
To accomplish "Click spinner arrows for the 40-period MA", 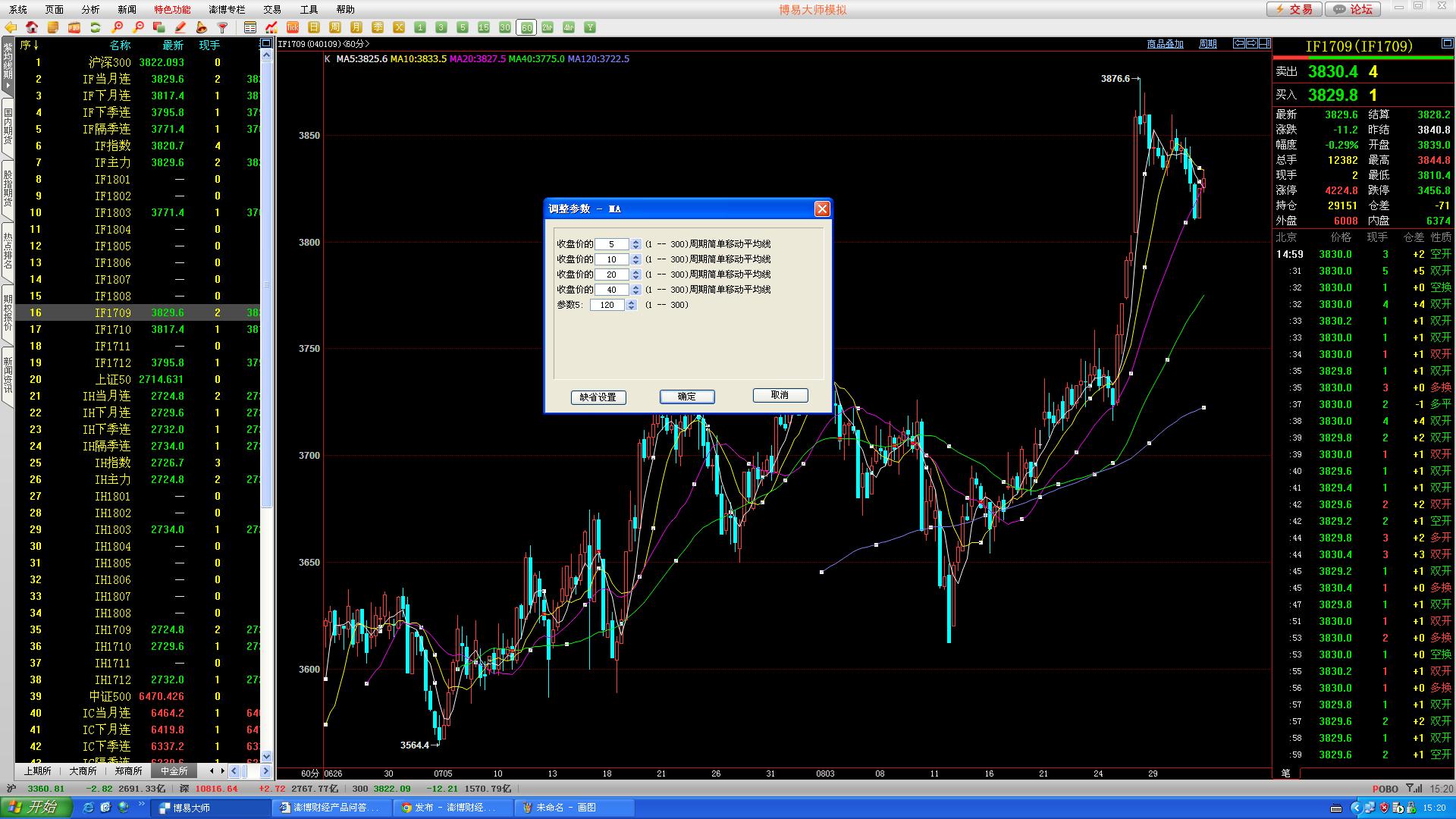I will (x=635, y=290).
